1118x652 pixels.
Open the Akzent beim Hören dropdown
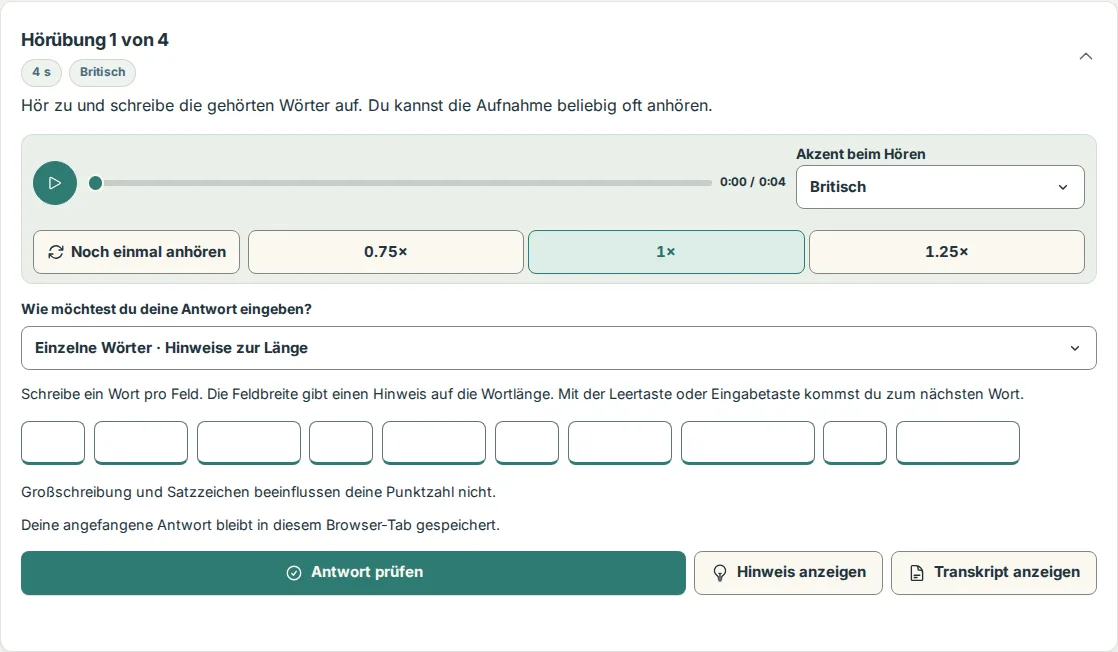coord(940,187)
